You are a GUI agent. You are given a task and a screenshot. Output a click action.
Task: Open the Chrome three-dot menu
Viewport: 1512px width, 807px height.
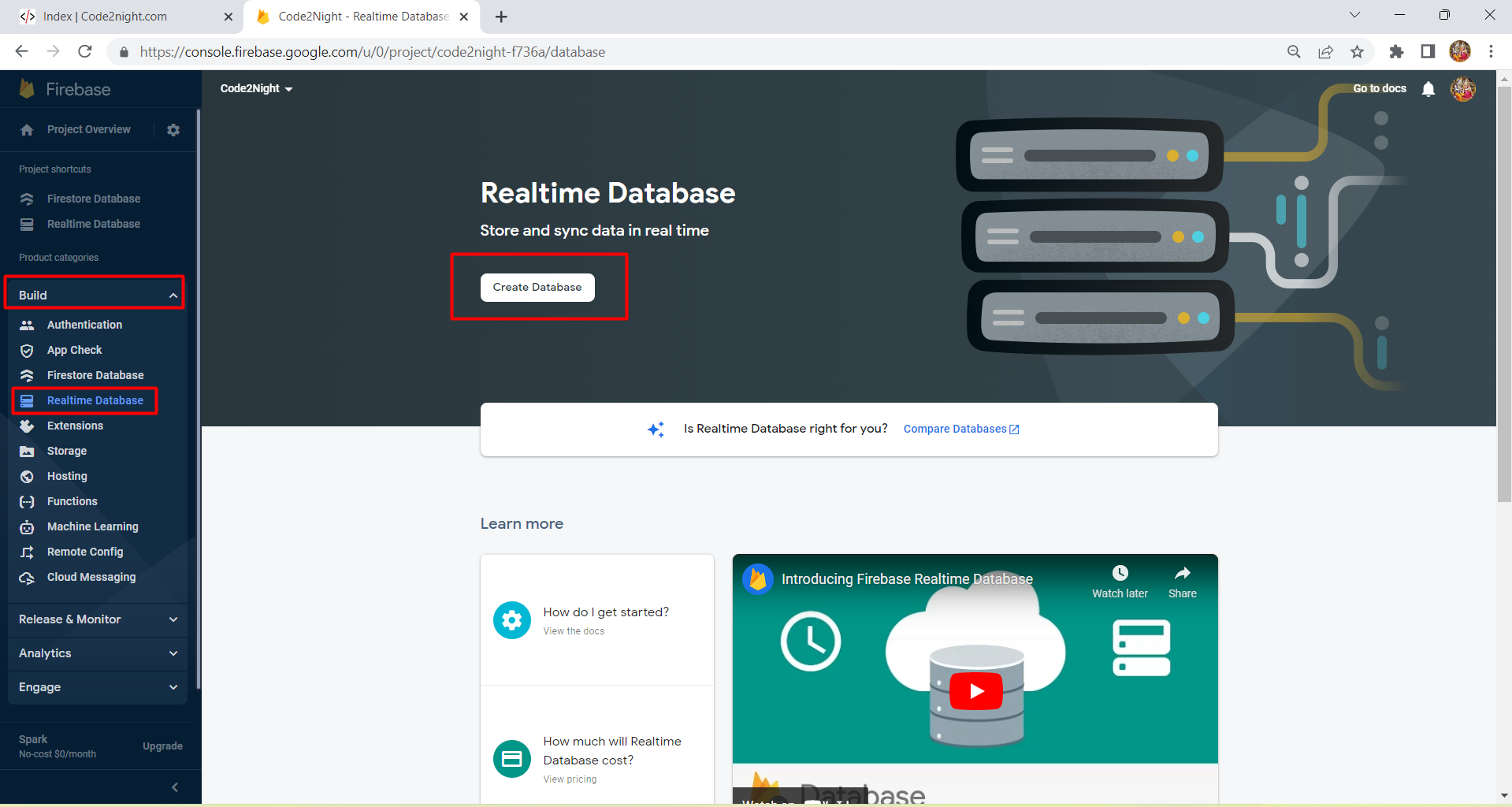[1491, 51]
